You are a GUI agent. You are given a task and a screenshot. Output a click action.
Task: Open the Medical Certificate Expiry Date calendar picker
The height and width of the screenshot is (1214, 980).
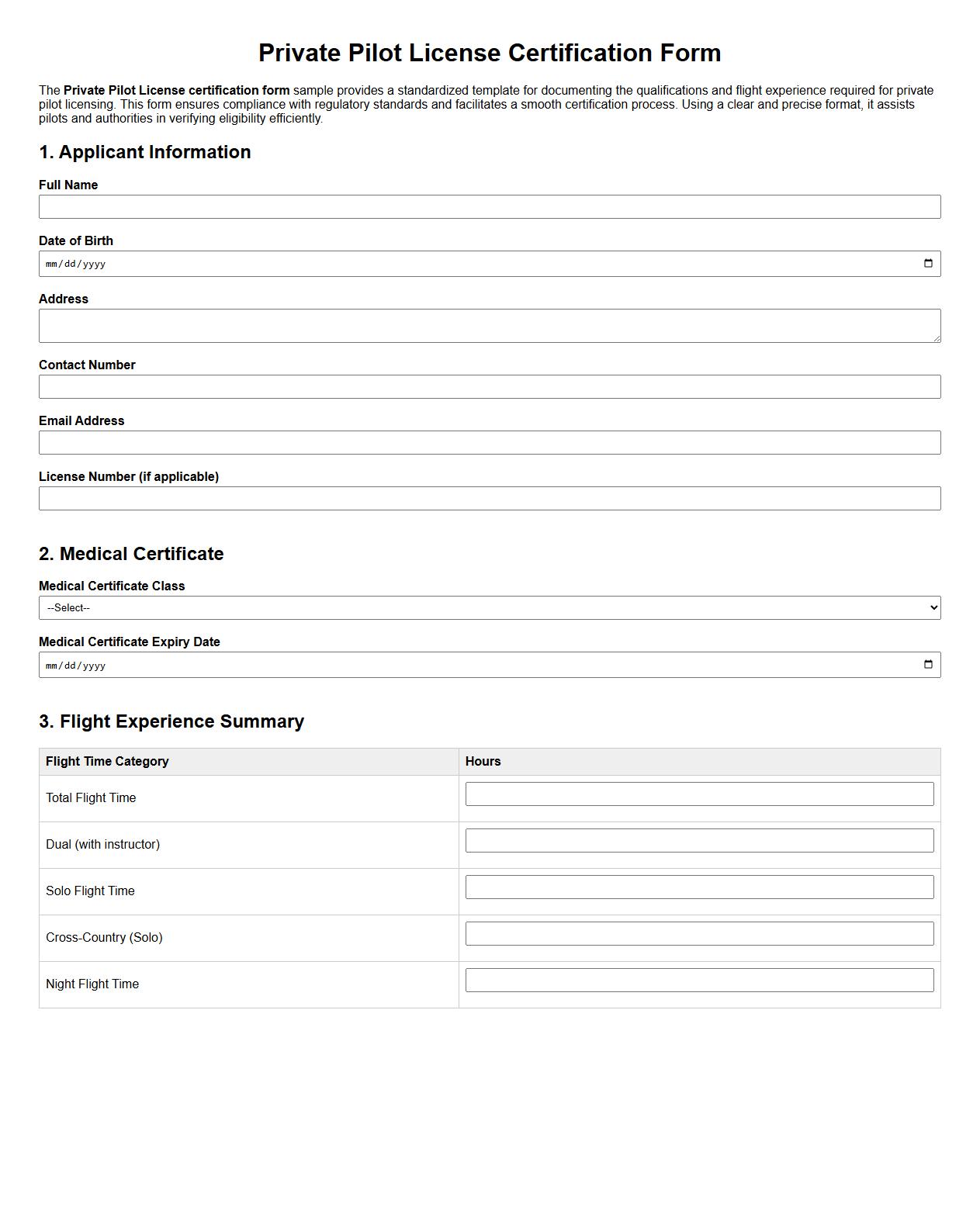[x=929, y=664]
